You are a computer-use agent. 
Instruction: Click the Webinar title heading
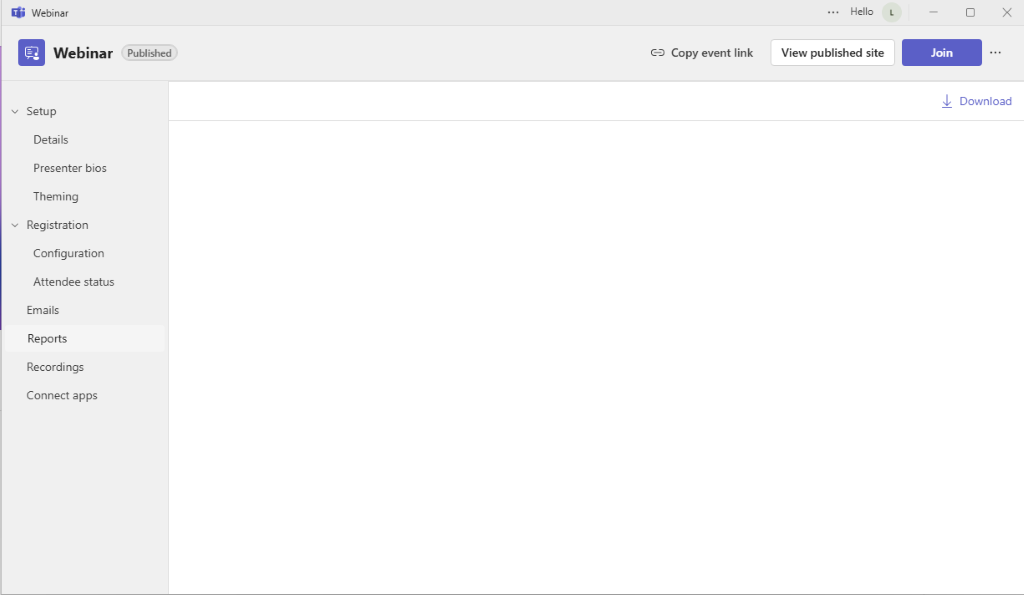(83, 53)
